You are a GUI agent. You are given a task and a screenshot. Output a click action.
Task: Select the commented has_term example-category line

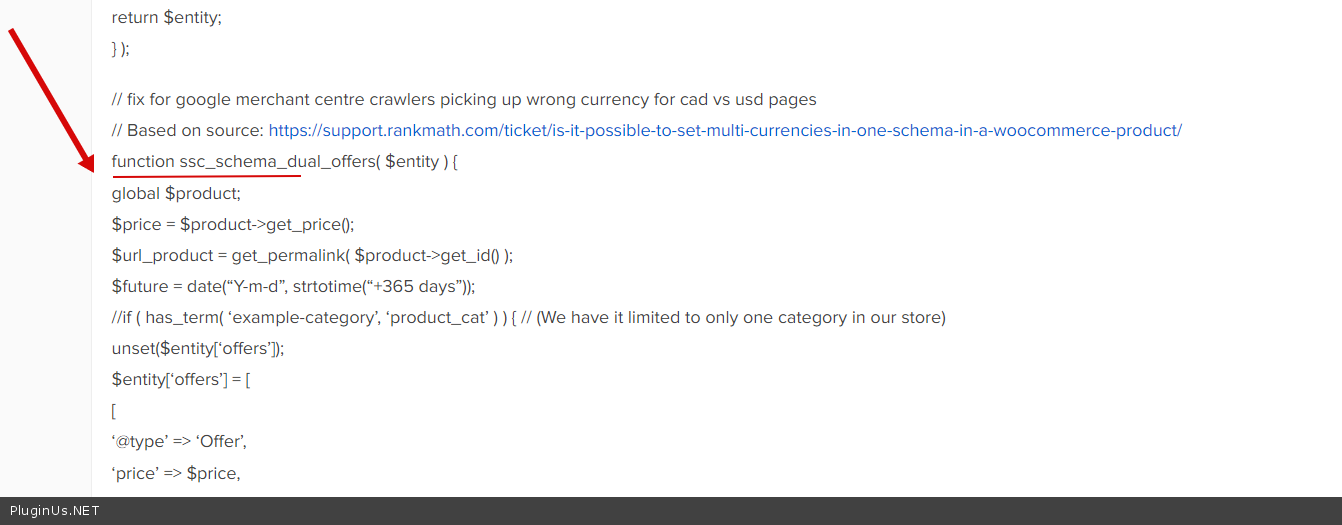point(528,318)
